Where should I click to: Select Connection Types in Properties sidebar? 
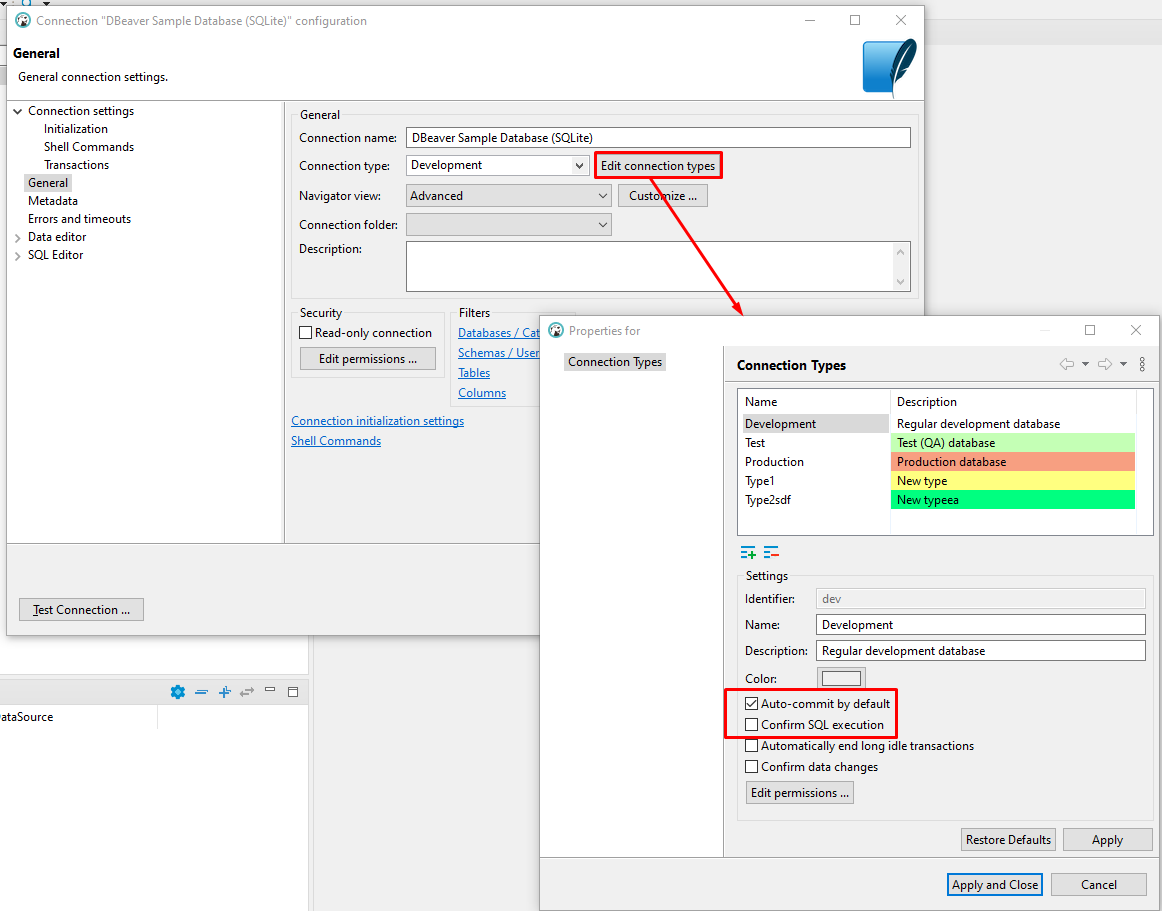tap(615, 362)
